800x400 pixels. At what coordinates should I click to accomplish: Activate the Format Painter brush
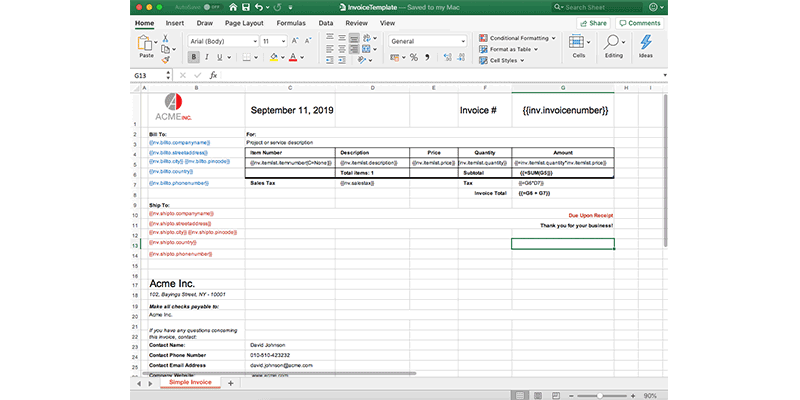[x=165, y=60]
